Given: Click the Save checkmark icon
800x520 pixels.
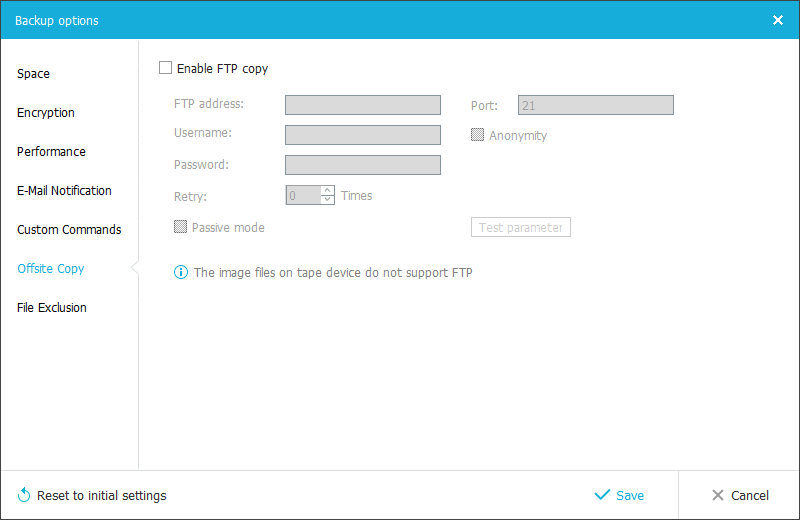Looking at the screenshot, I should [602, 495].
